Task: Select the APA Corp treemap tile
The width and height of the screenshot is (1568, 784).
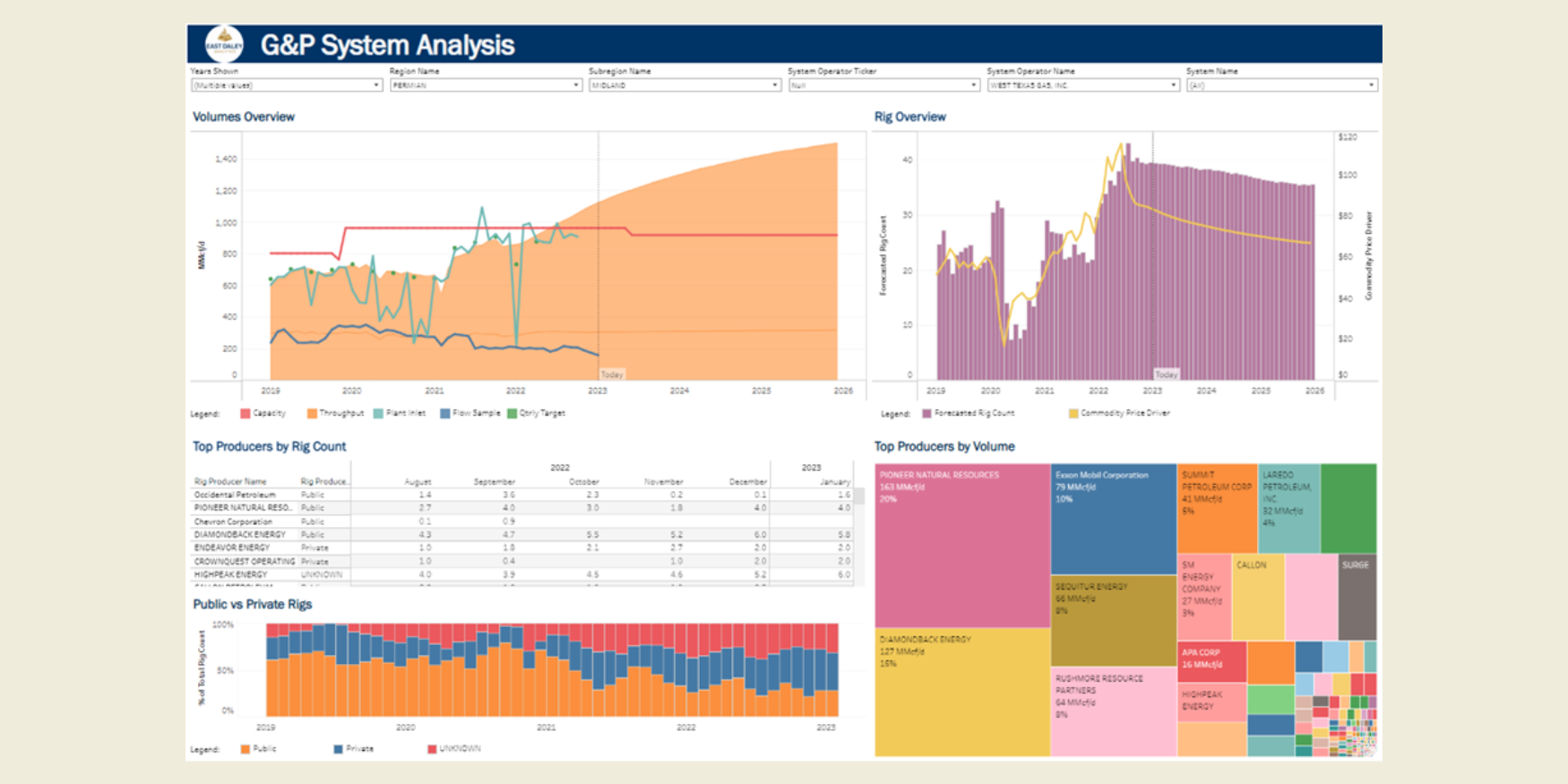Action: click(1211, 661)
